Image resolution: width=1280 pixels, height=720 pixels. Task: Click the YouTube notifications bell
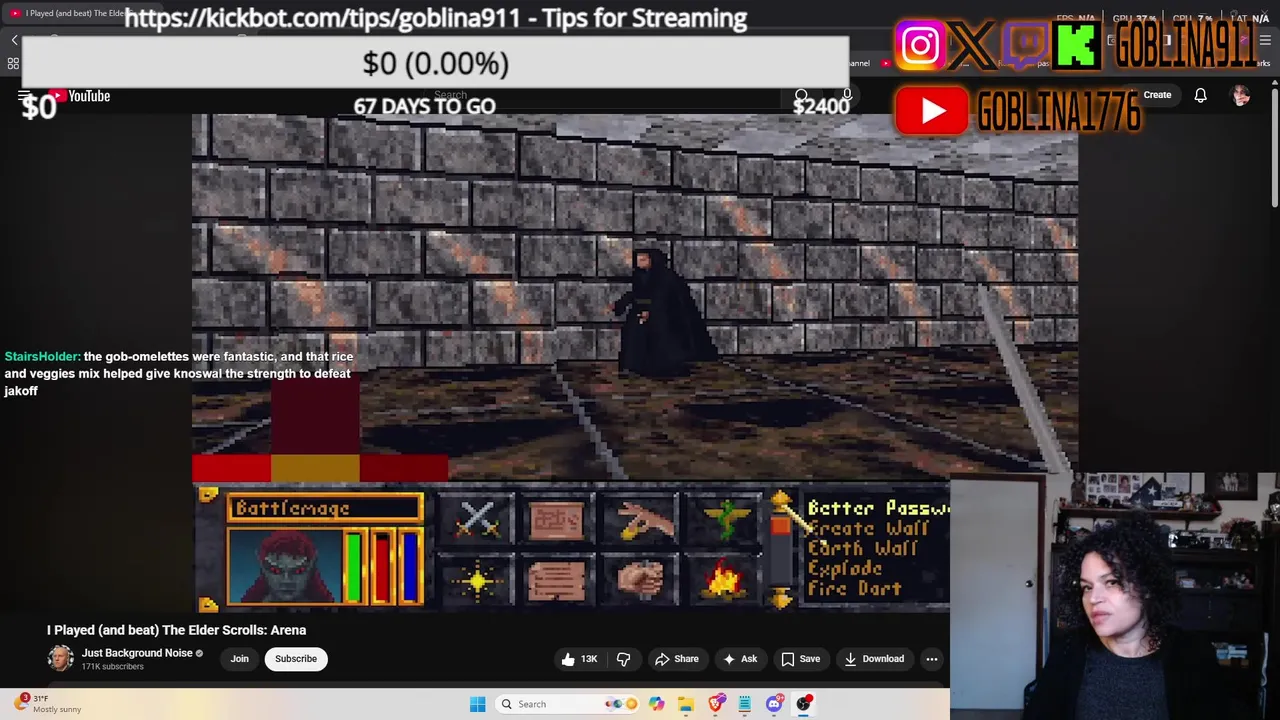(x=1200, y=95)
